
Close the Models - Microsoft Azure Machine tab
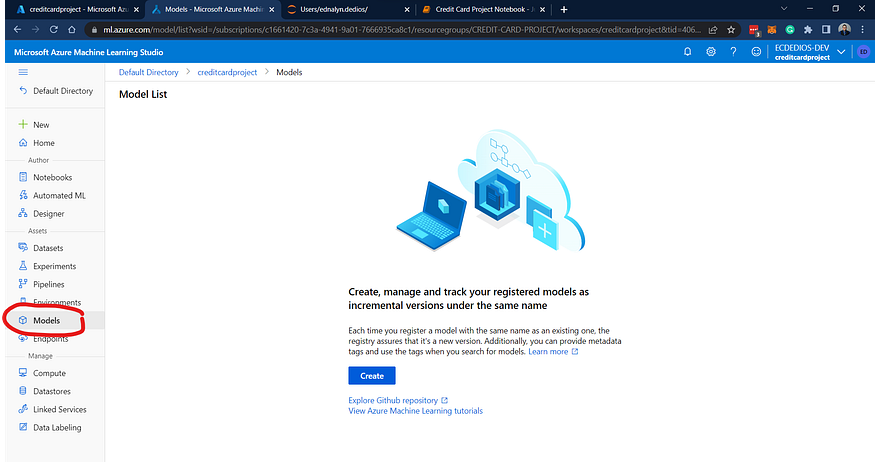[x=272, y=9]
